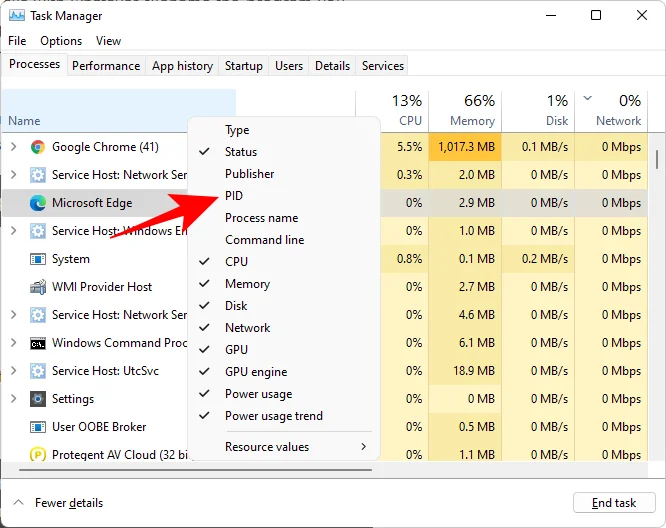Uncheck the Power usage column option
The height and width of the screenshot is (528, 666).
point(204,394)
